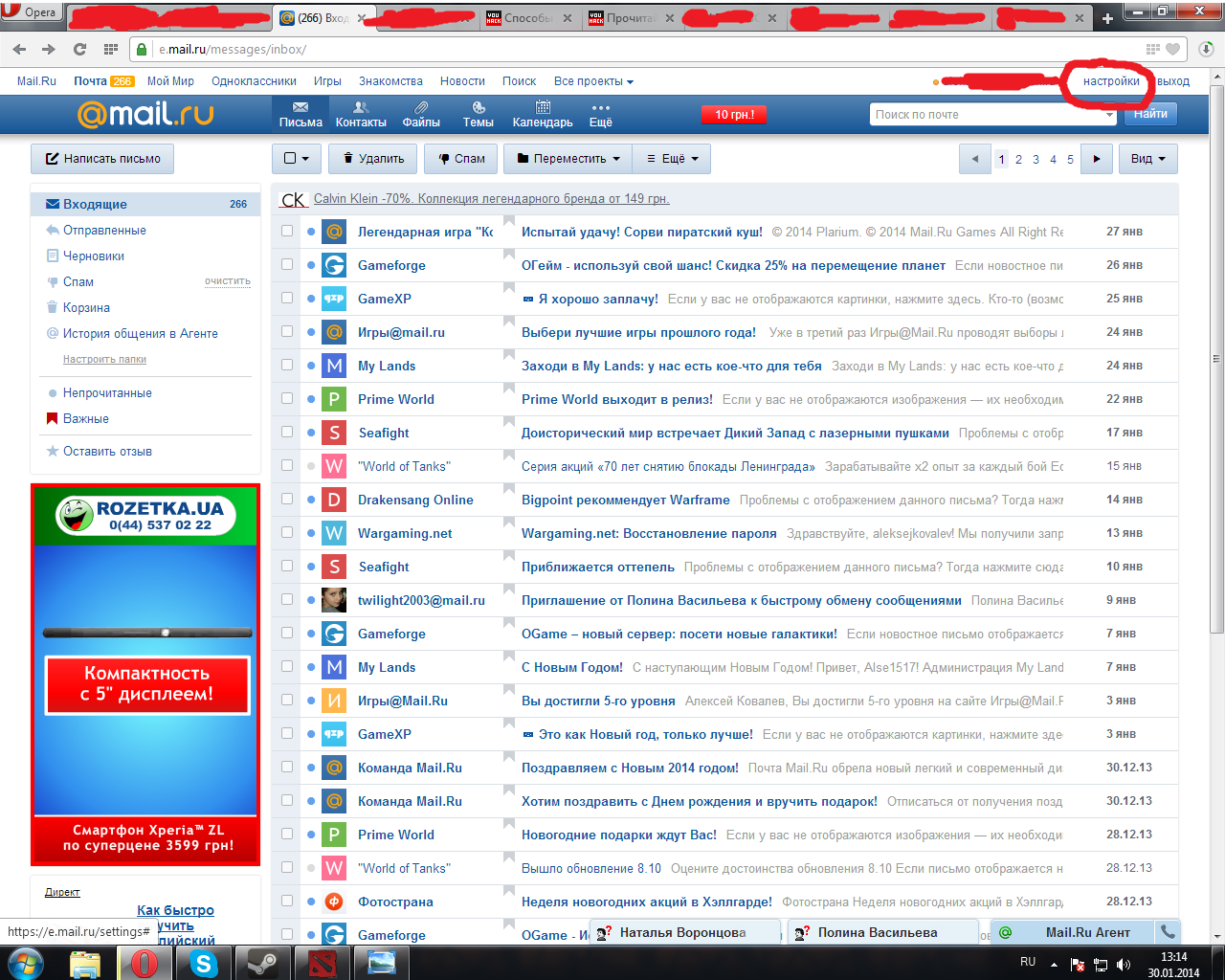Open a new browser tab with plus
This screenshot has width=1225, height=980.
click(1107, 17)
